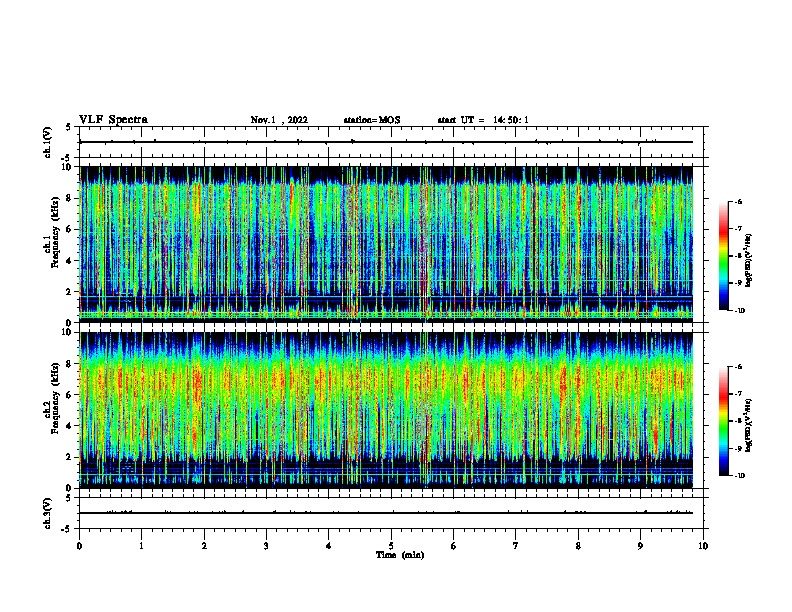The image size is (792, 612).
Task: Click the ch.2 "Frequency (kHz)" axis label
Action: coord(55,398)
